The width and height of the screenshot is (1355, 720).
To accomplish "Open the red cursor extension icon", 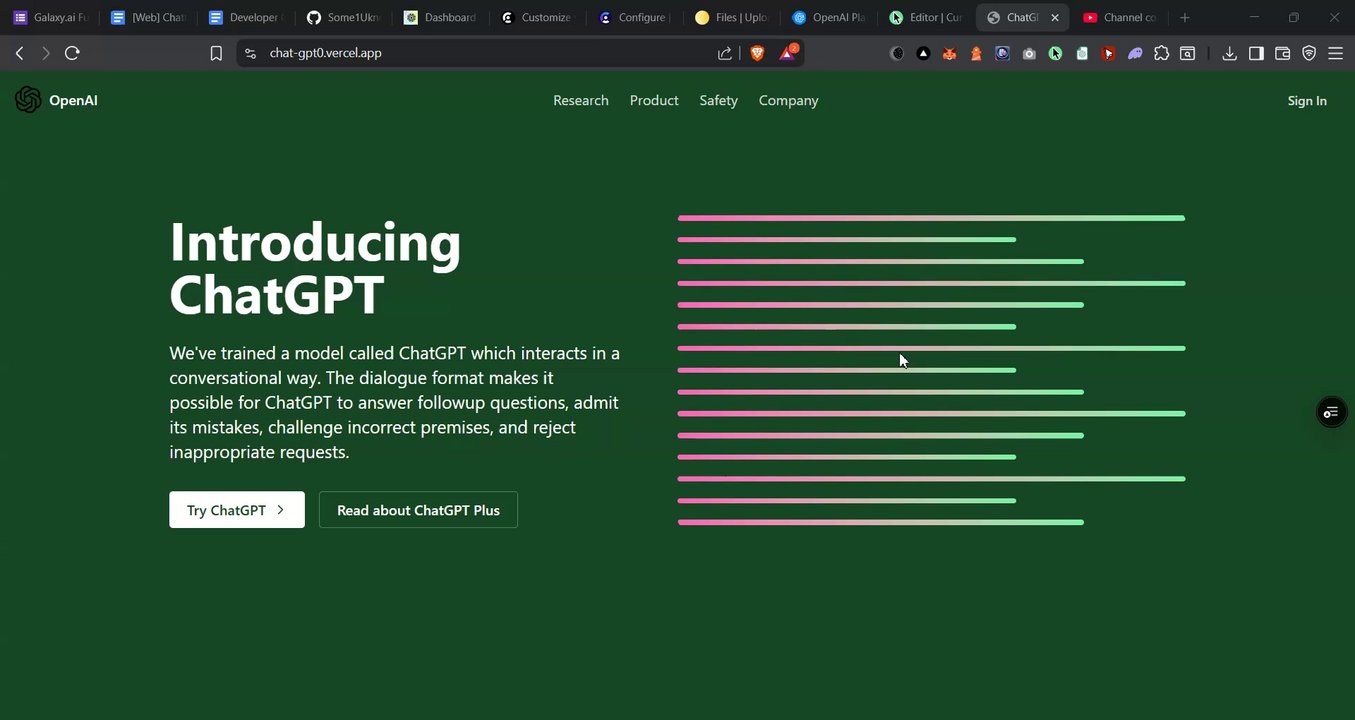I will 1108,53.
